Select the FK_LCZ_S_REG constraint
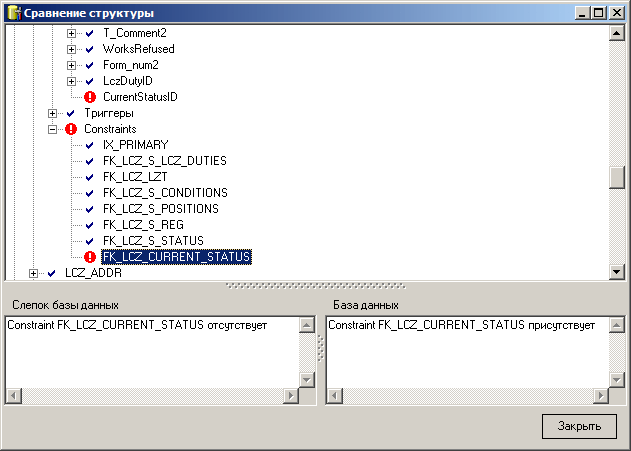The width and height of the screenshot is (631, 451). tap(143, 225)
